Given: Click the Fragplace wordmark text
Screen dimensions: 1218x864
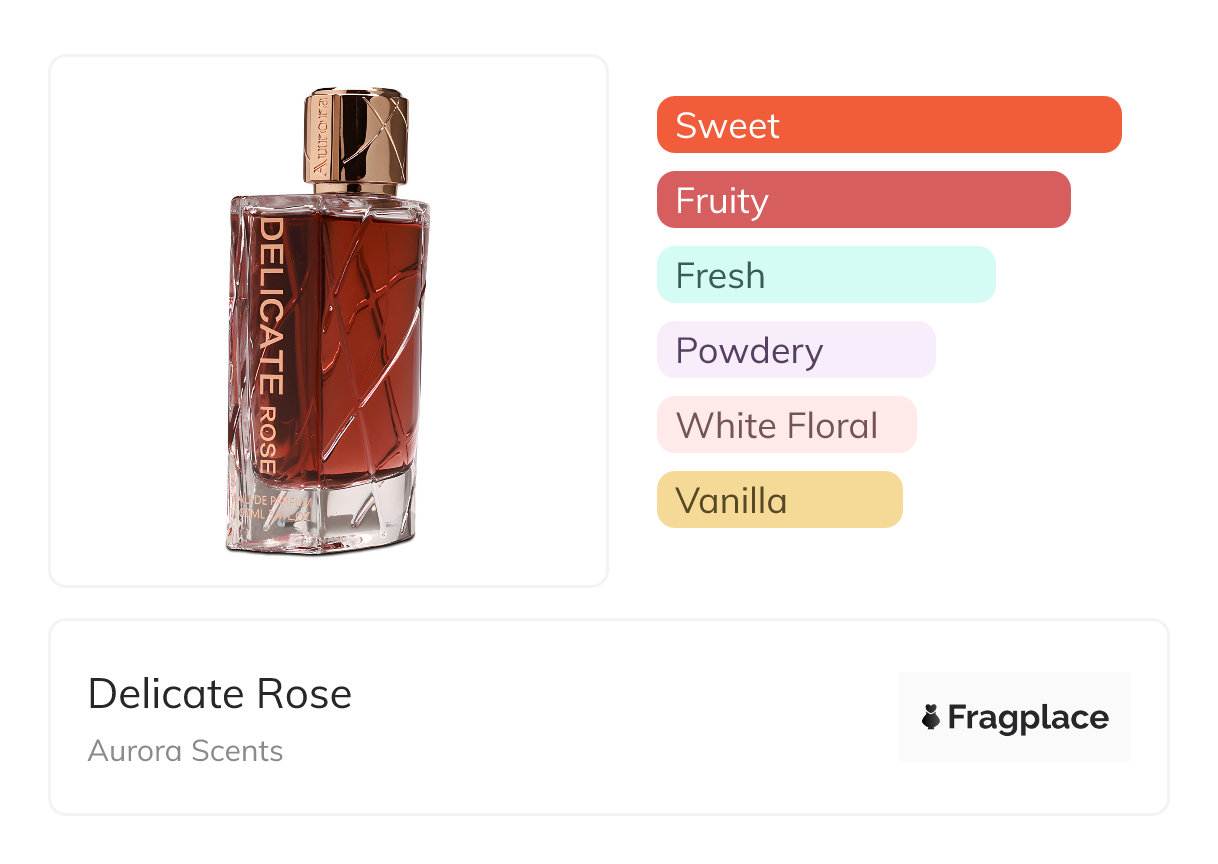Looking at the screenshot, I should click(x=1028, y=717).
